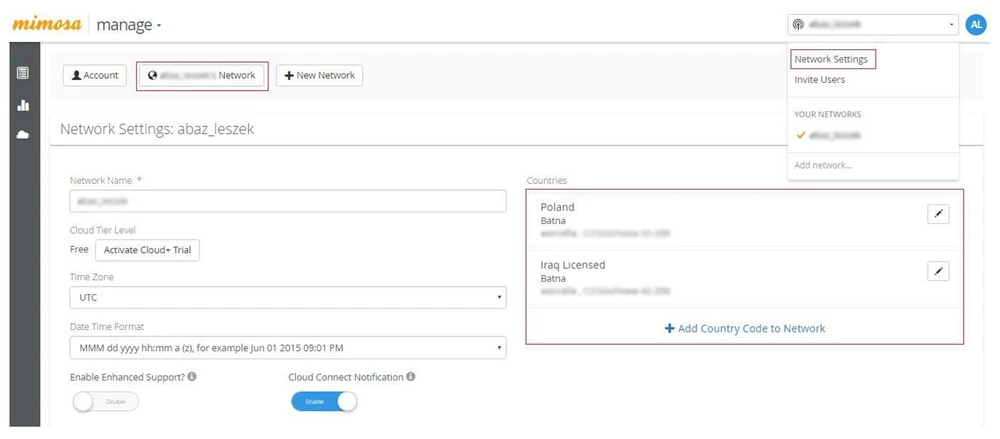1000x439 pixels.
Task: Show info for Enable Enhanced Support
Action: click(192, 377)
